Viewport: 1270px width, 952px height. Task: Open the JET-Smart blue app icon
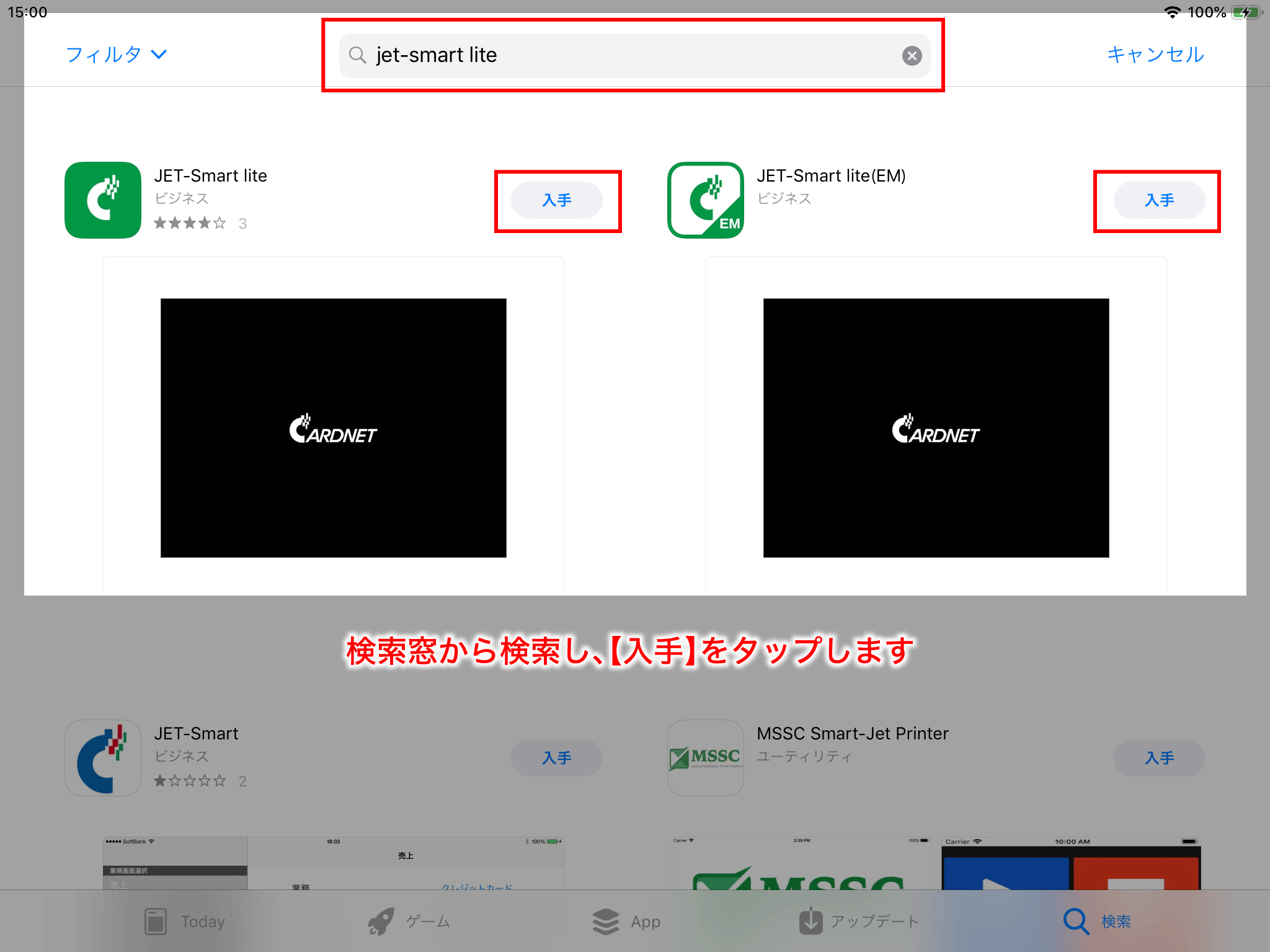pyautogui.click(x=103, y=758)
